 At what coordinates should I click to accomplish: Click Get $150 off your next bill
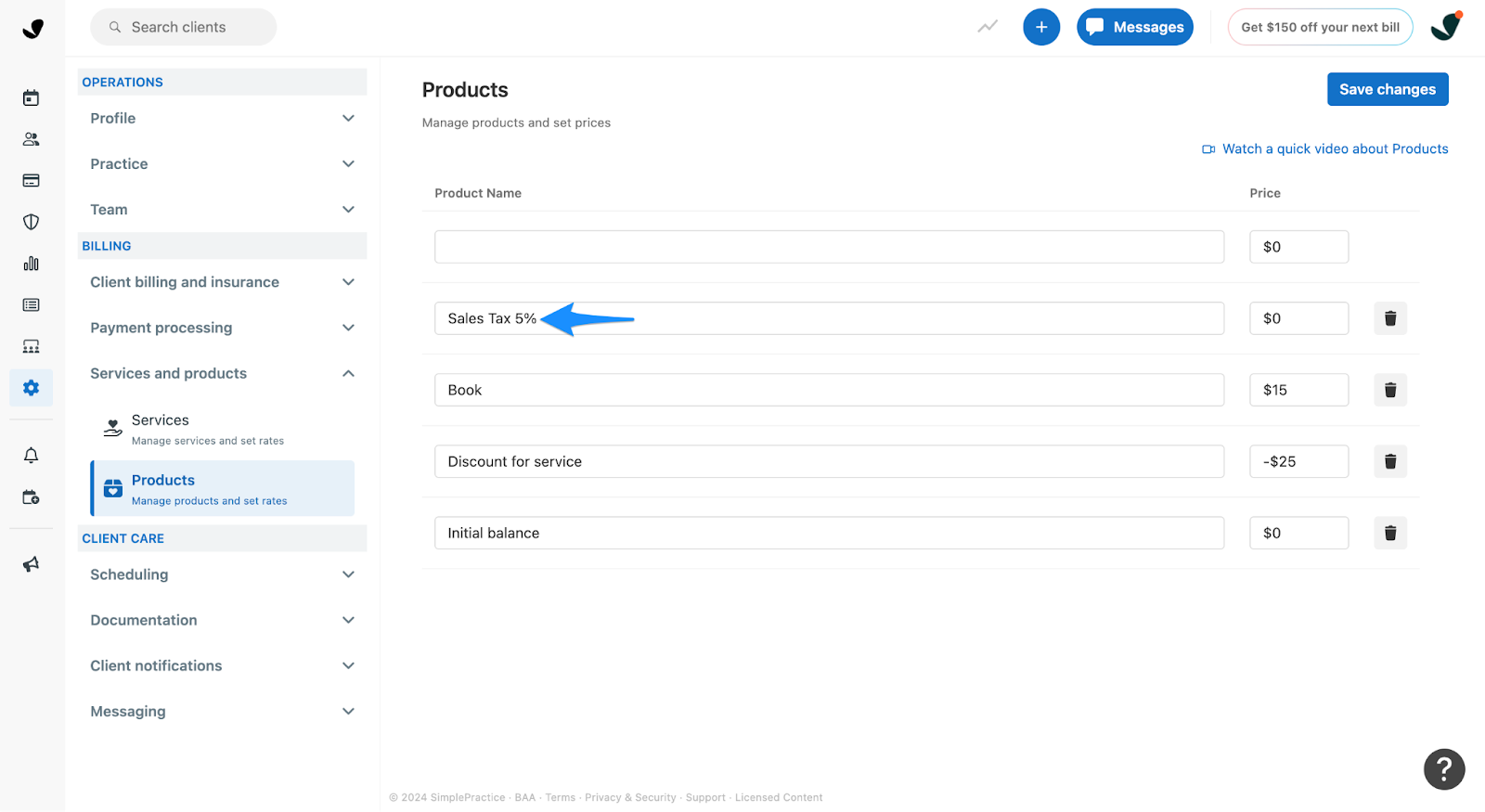tap(1320, 27)
